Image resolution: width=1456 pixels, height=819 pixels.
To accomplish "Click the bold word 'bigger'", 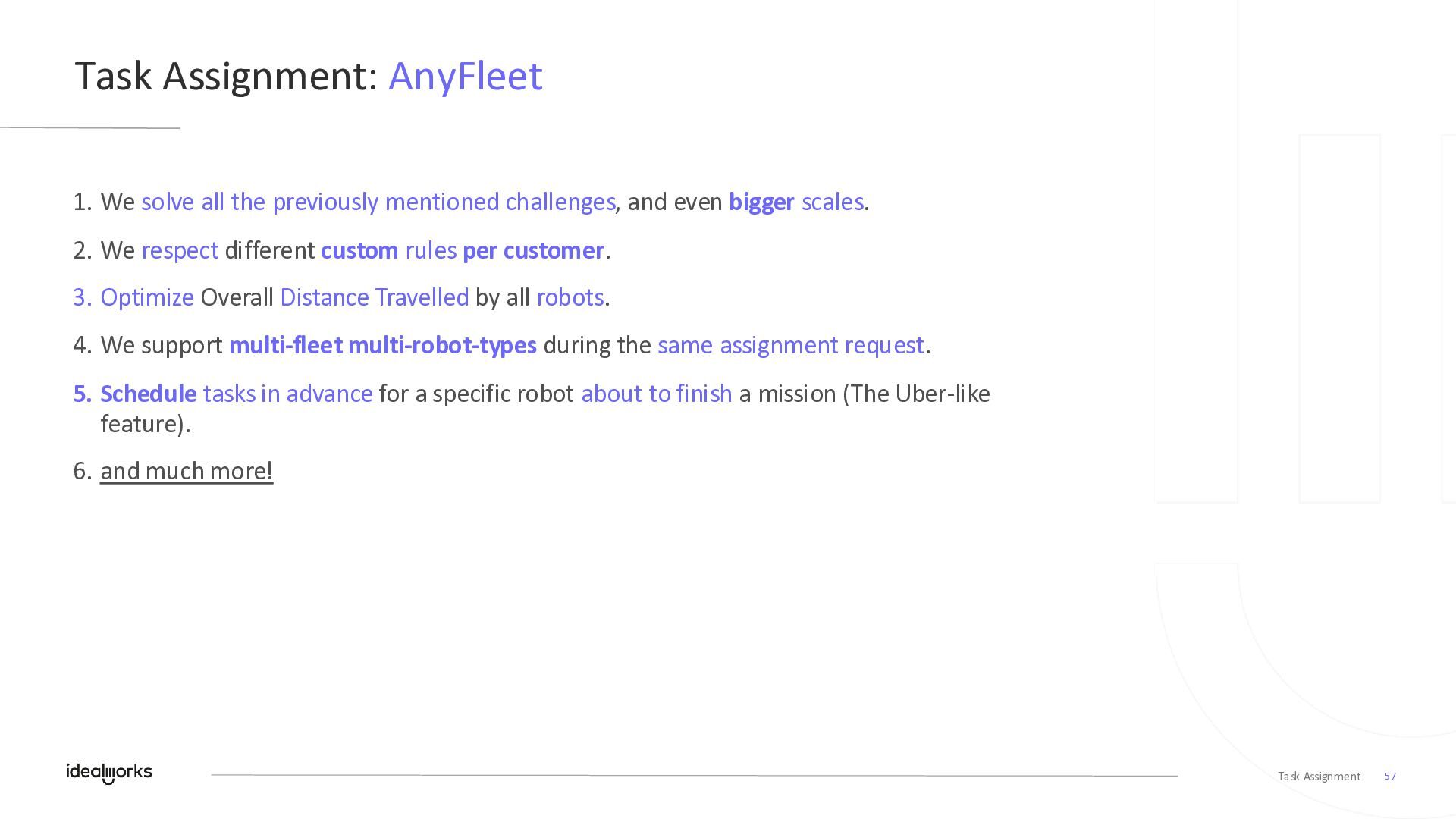I will [x=761, y=202].
